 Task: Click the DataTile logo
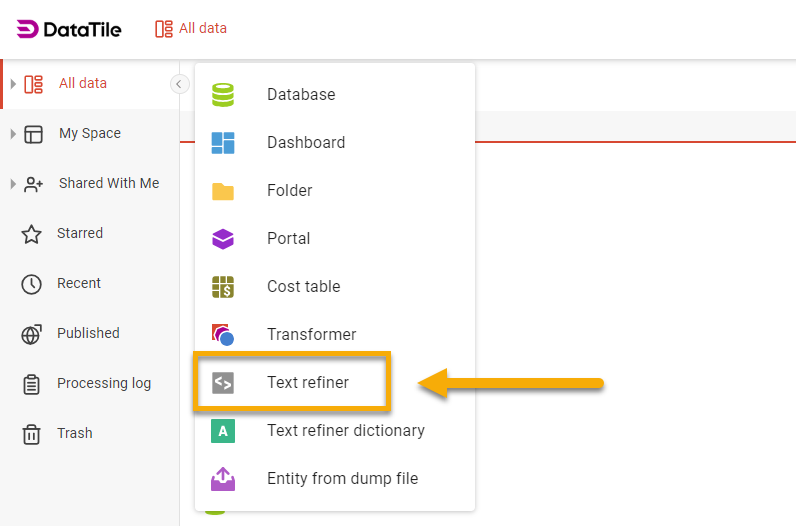[69, 29]
